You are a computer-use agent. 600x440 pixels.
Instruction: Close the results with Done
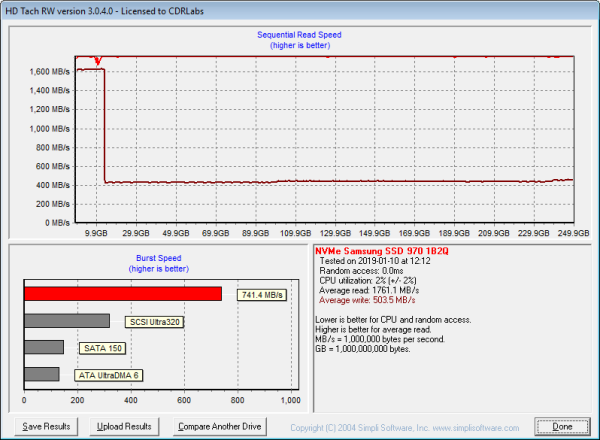[x=562, y=426]
